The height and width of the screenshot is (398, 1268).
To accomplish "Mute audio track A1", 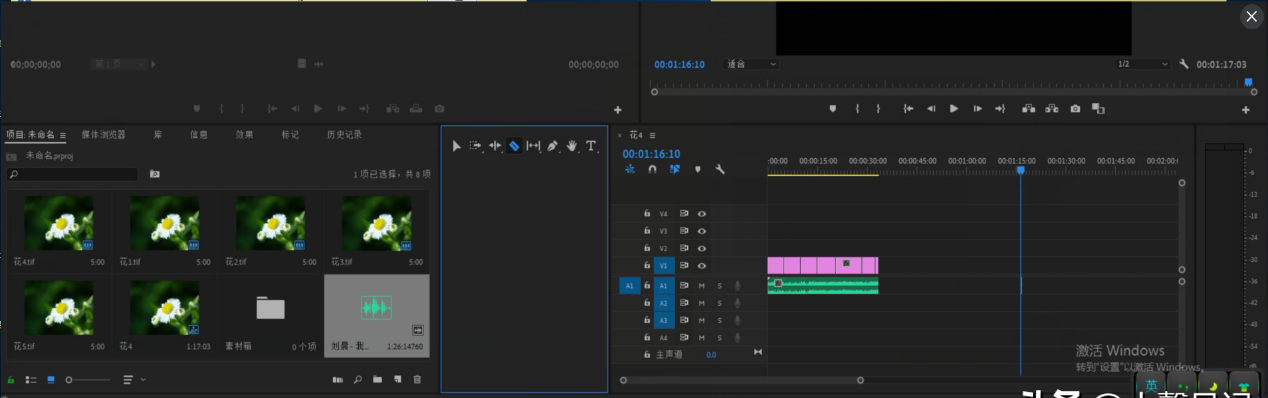I will tap(702, 285).
